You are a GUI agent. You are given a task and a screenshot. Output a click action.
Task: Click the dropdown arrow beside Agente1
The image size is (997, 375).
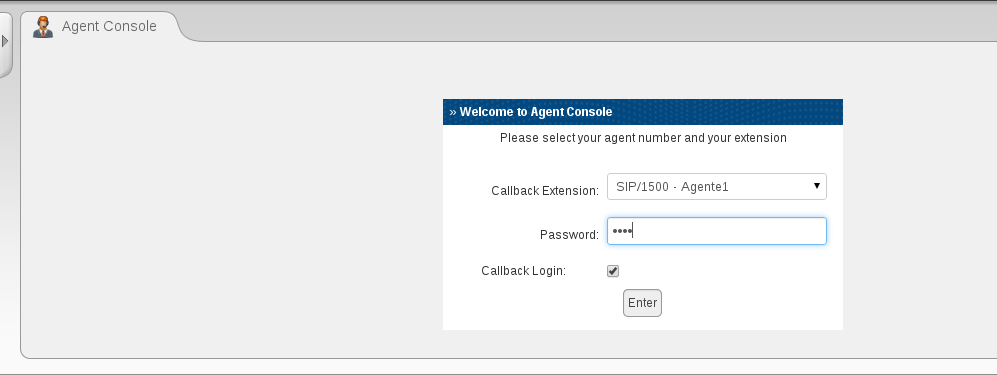(816, 186)
